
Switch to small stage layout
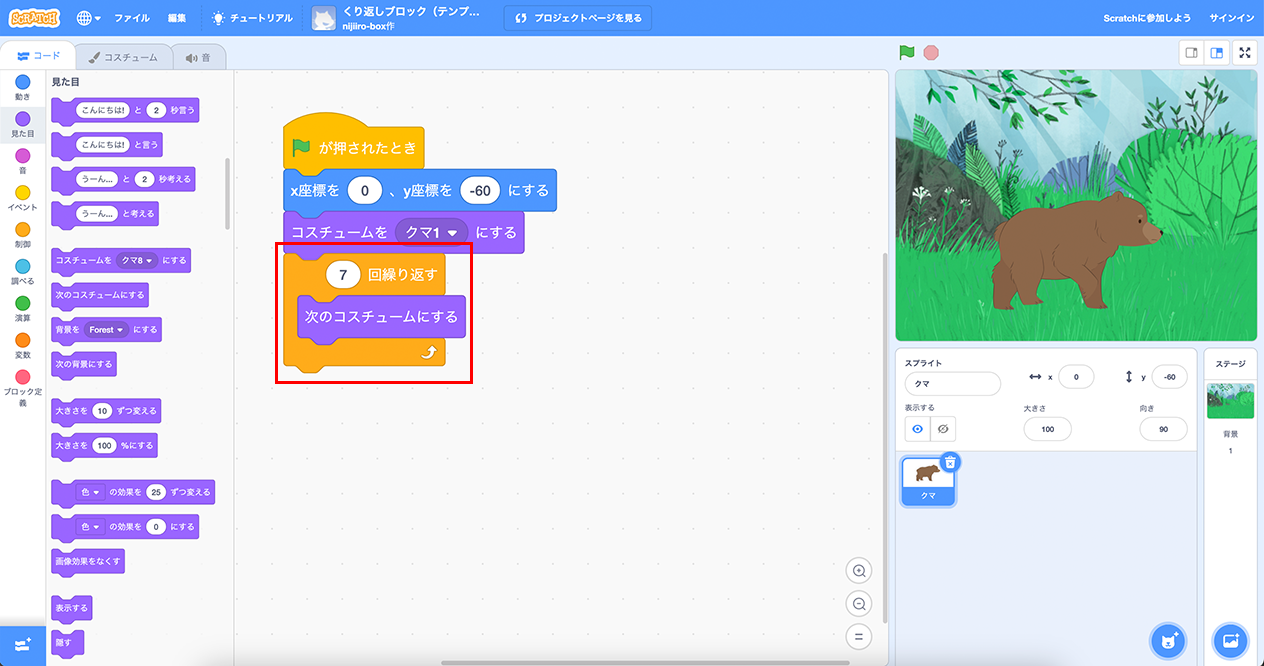(1191, 53)
